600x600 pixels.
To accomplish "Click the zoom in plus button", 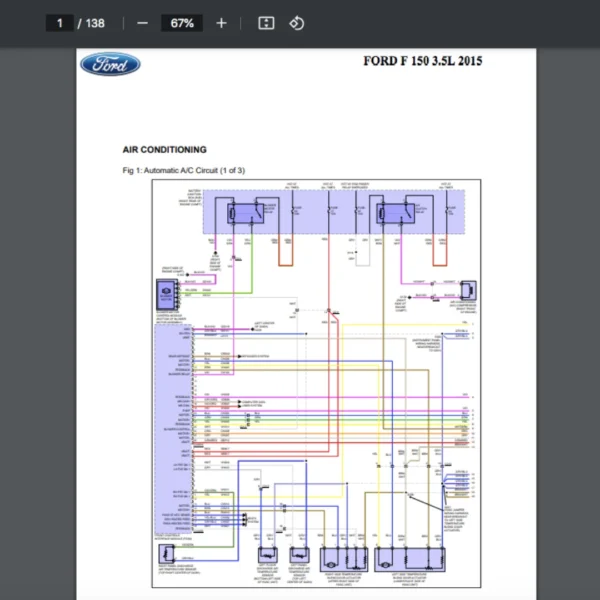I will point(221,23).
